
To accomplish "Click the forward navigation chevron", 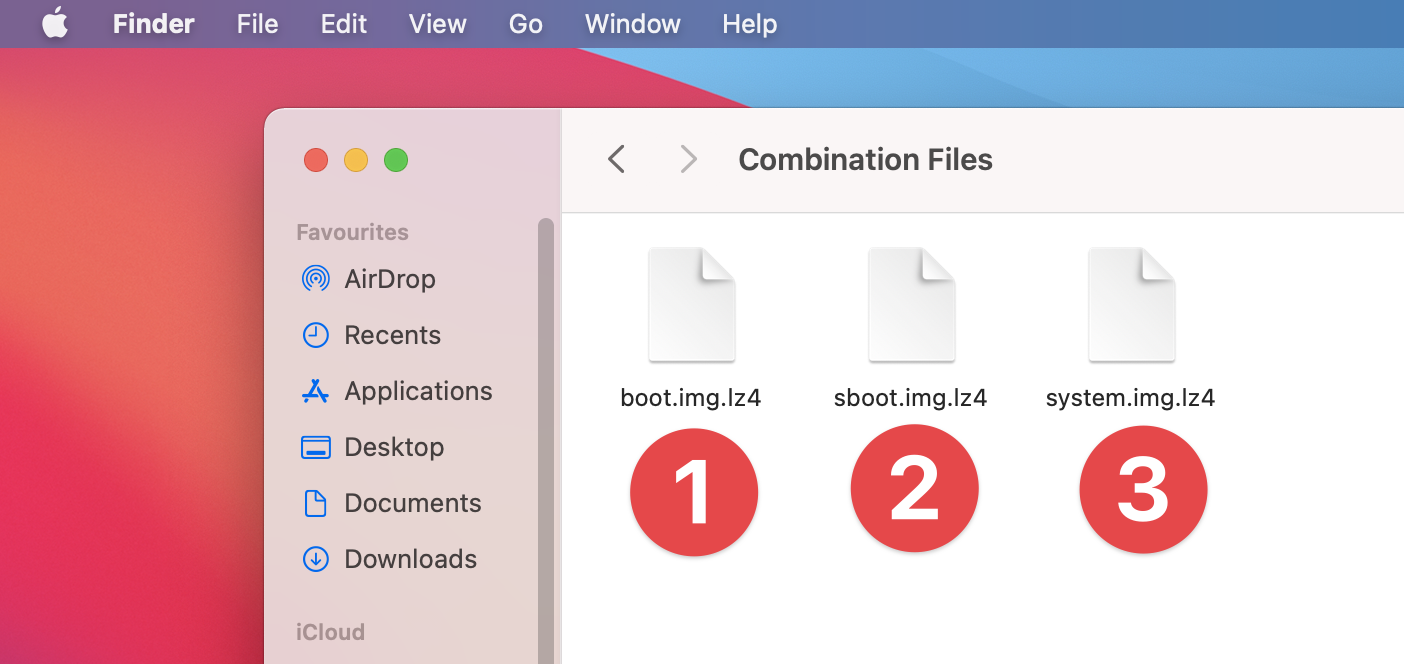I will click(688, 159).
